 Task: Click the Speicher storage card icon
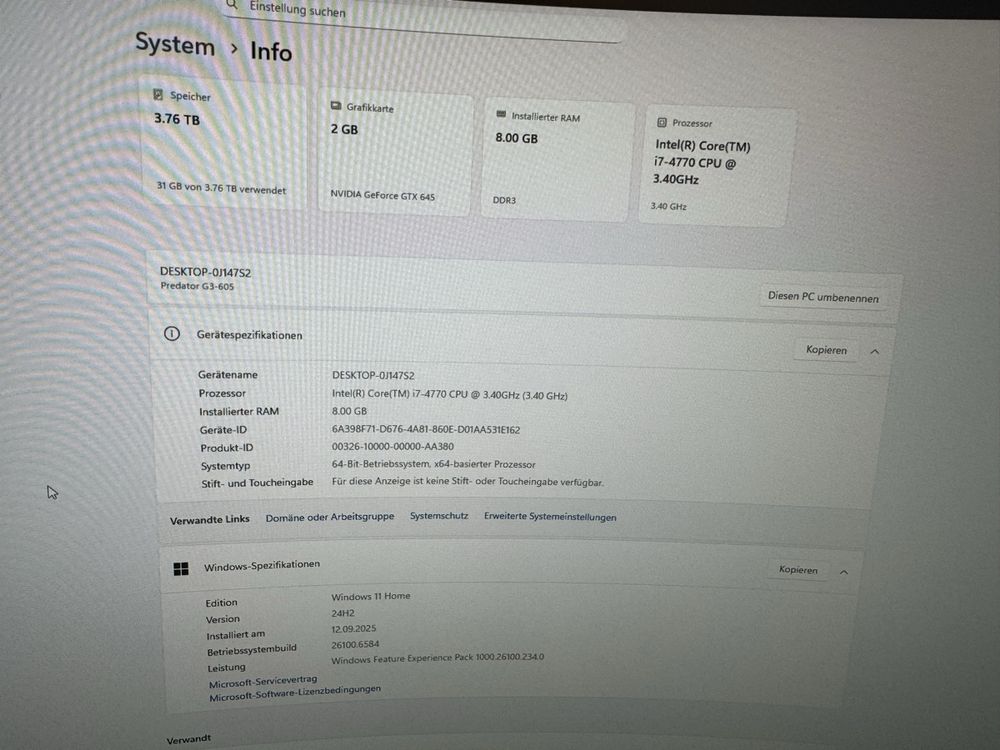click(x=157, y=95)
